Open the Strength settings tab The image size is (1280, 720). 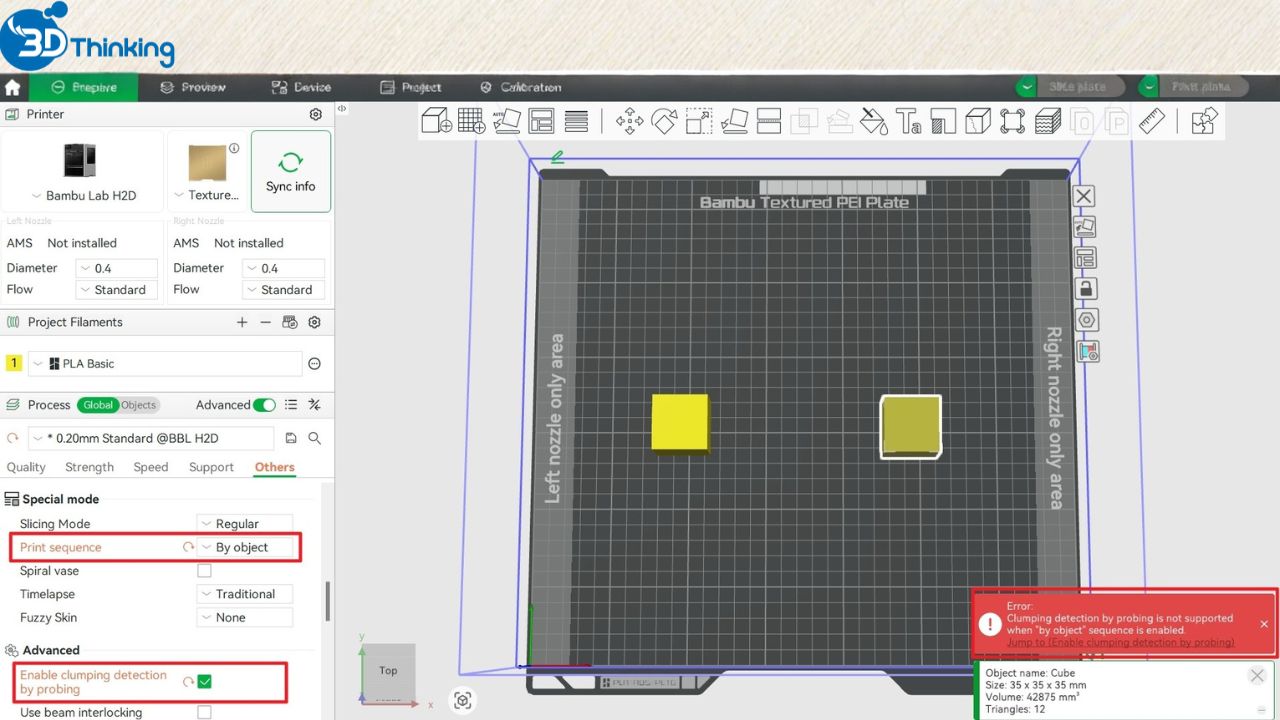coord(90,467)
